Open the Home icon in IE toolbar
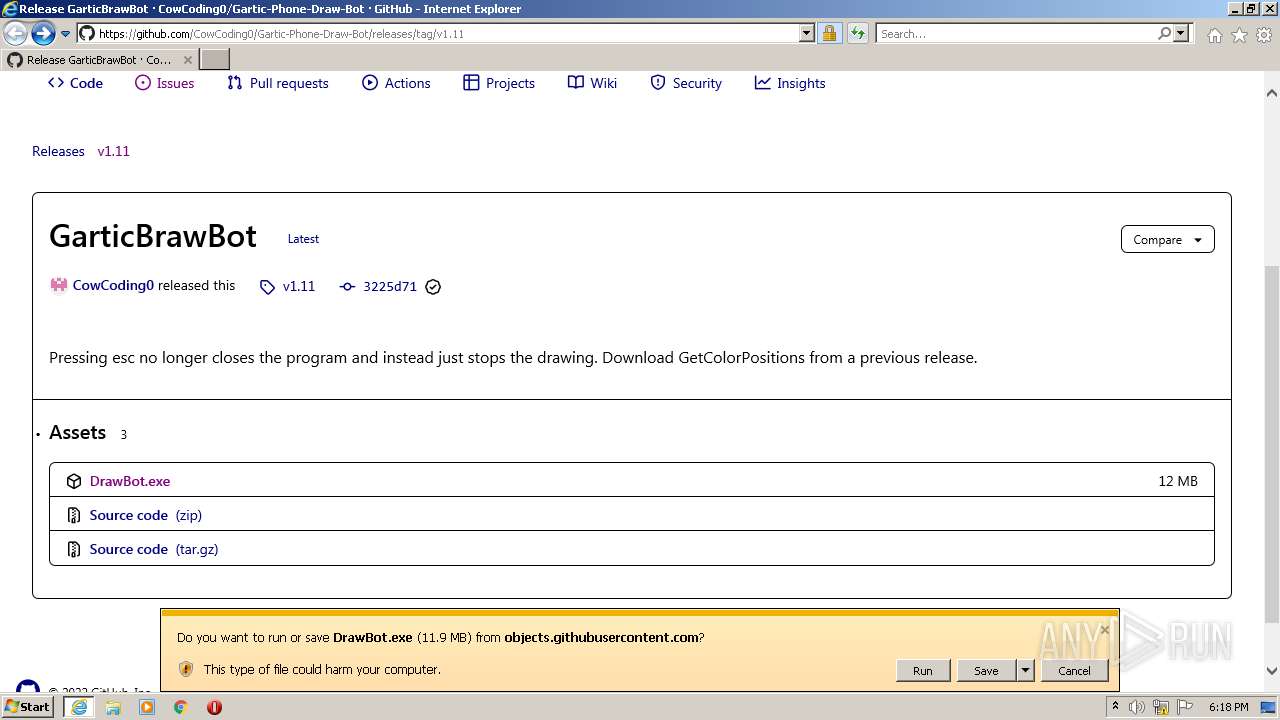 coord(1214,35)
